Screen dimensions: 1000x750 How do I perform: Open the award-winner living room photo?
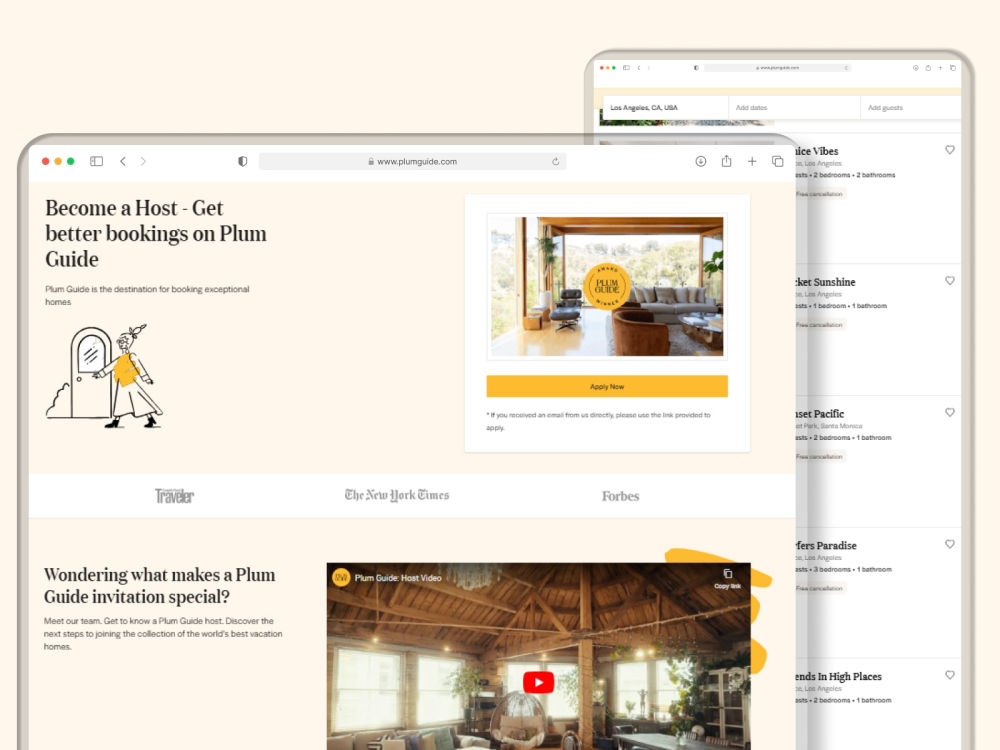point(607,286)
